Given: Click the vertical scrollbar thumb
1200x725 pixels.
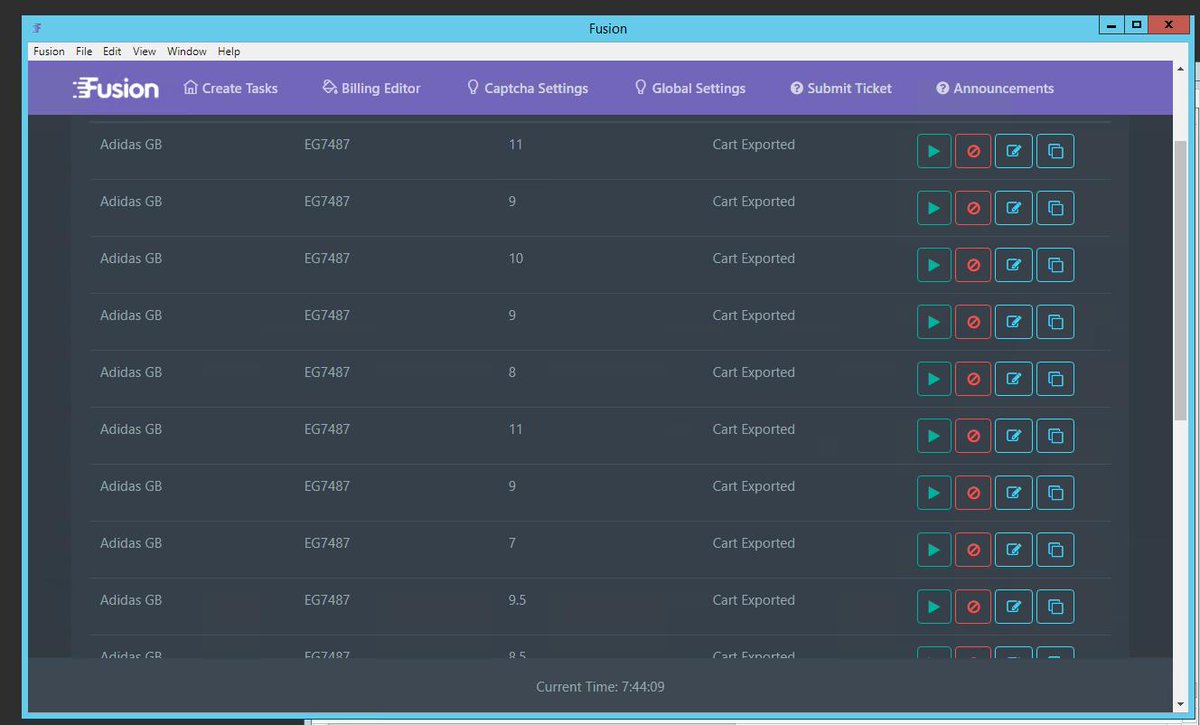Looking at the screenshot, I should [1181, 280].
